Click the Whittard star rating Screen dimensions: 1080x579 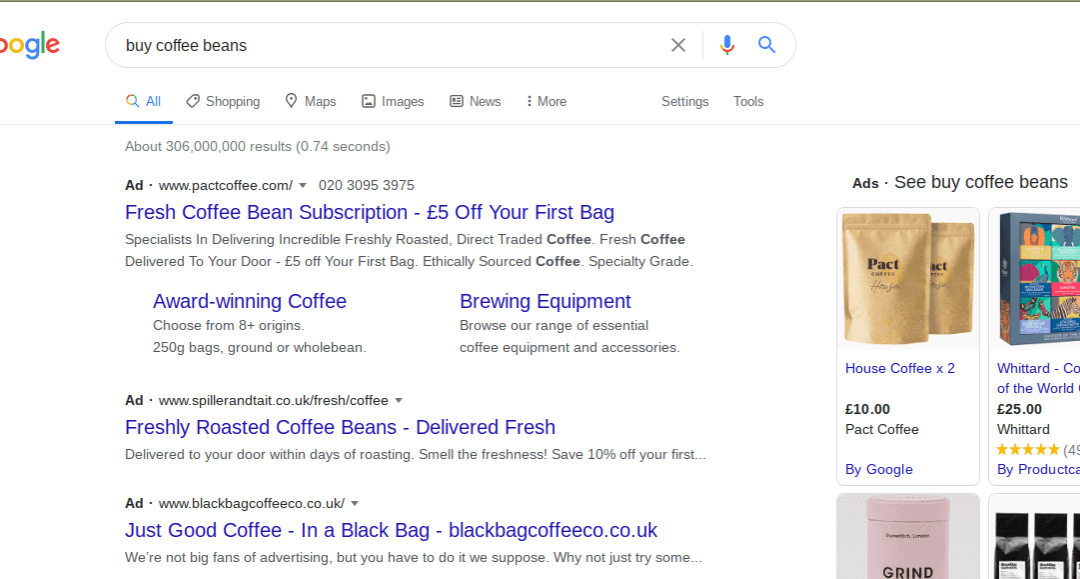1028,450
